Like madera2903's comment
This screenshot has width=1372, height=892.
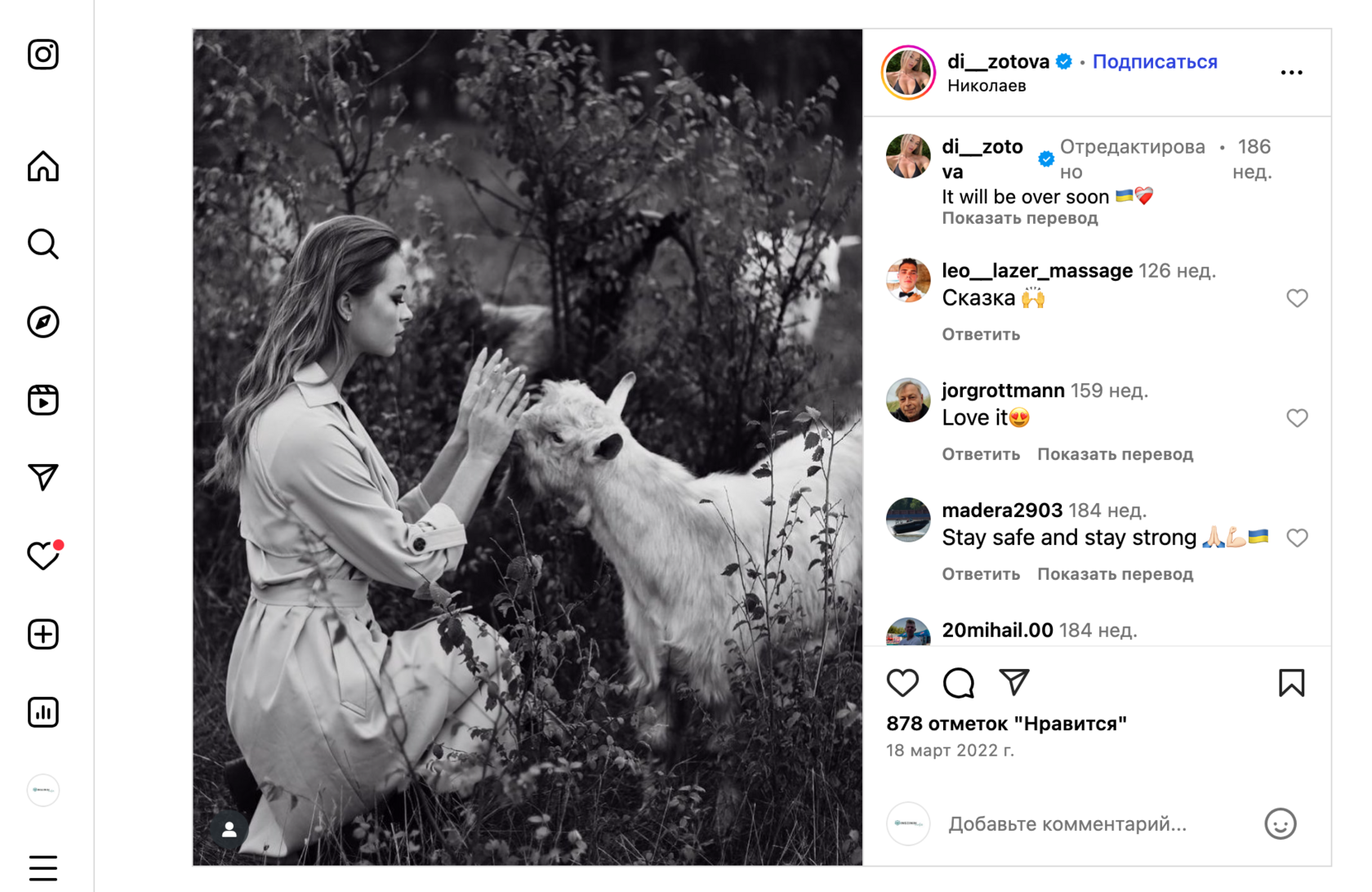1297,537
